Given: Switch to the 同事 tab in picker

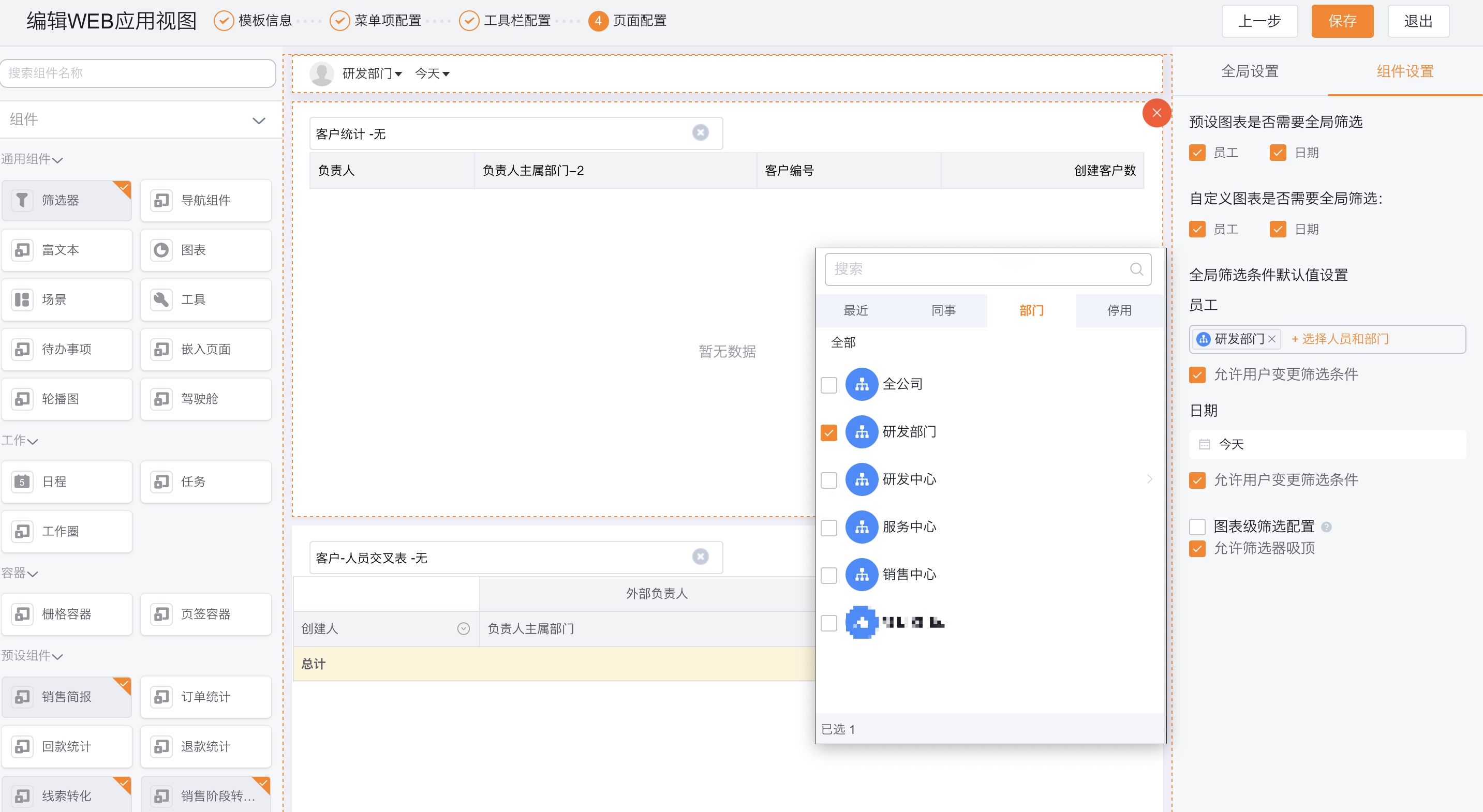Looking at the screenshot, I should [x=943, y=310].
